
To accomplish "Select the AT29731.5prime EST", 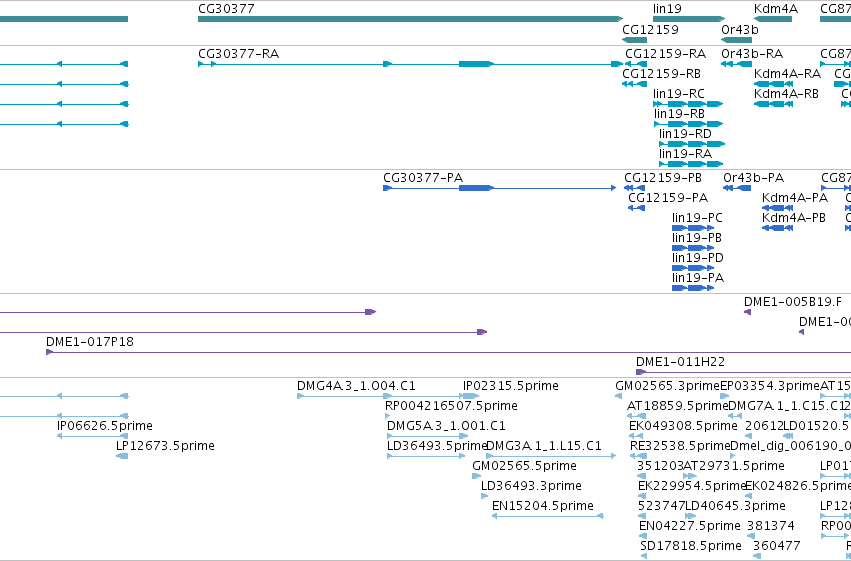I will [x=689, y=477].
